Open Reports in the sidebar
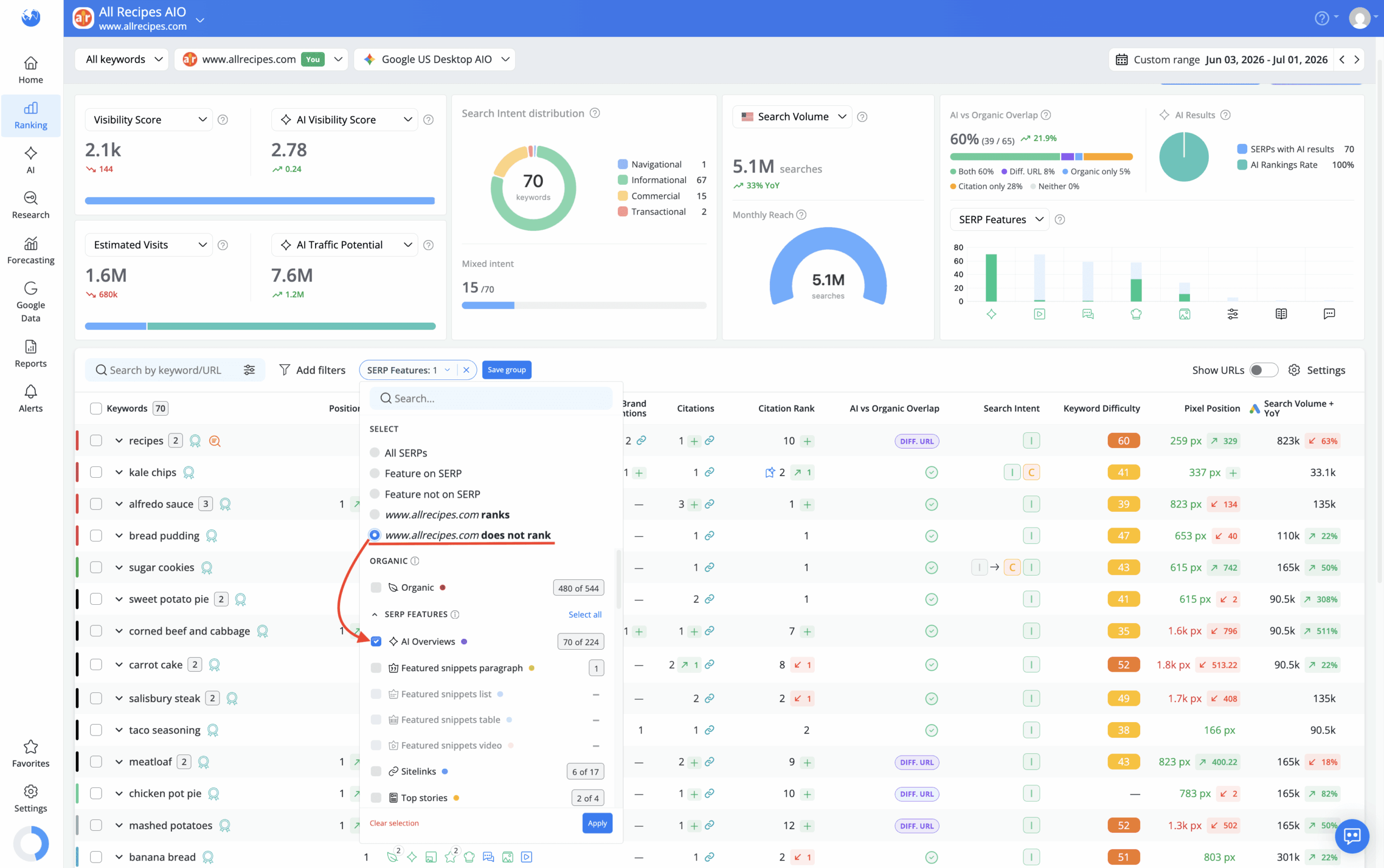 coord(30,353)
